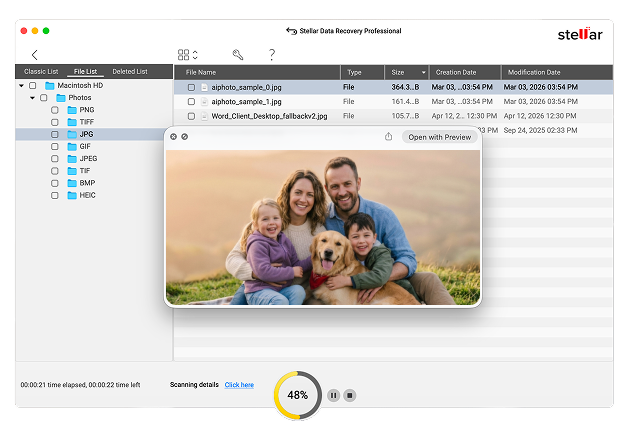Stop the scan
The image size is (643, 445).
pyautogui.click(x=349, y=395)
